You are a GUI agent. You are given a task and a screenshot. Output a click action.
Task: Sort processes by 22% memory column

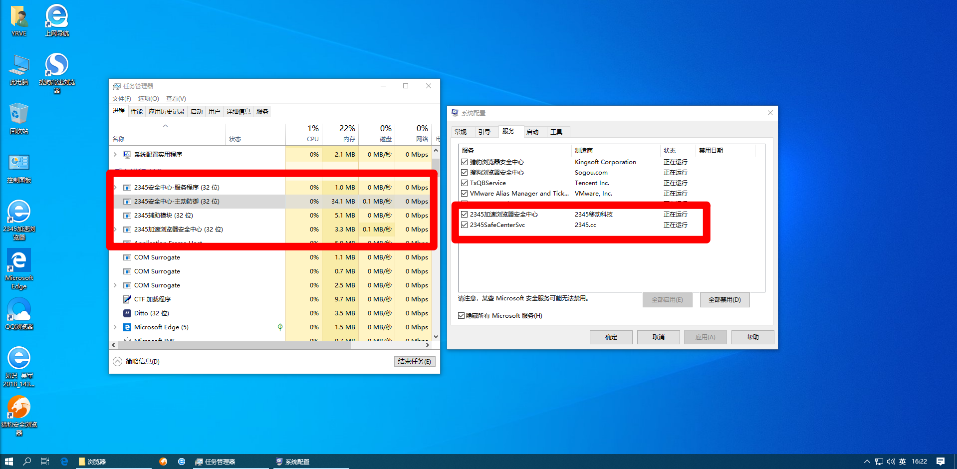click(341, 134)
